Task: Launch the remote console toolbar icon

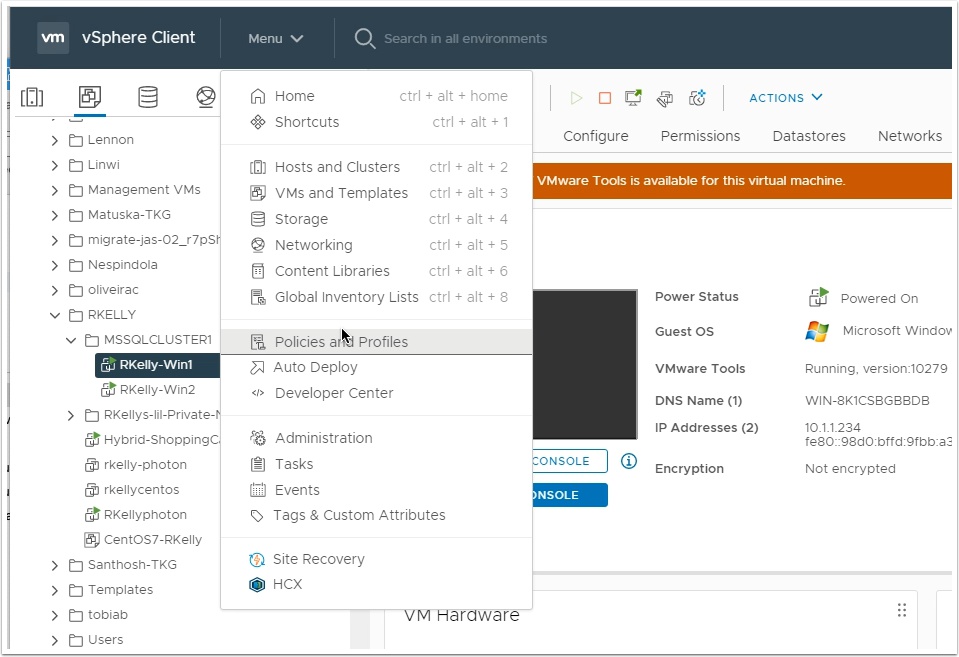Action: (634, 97)
